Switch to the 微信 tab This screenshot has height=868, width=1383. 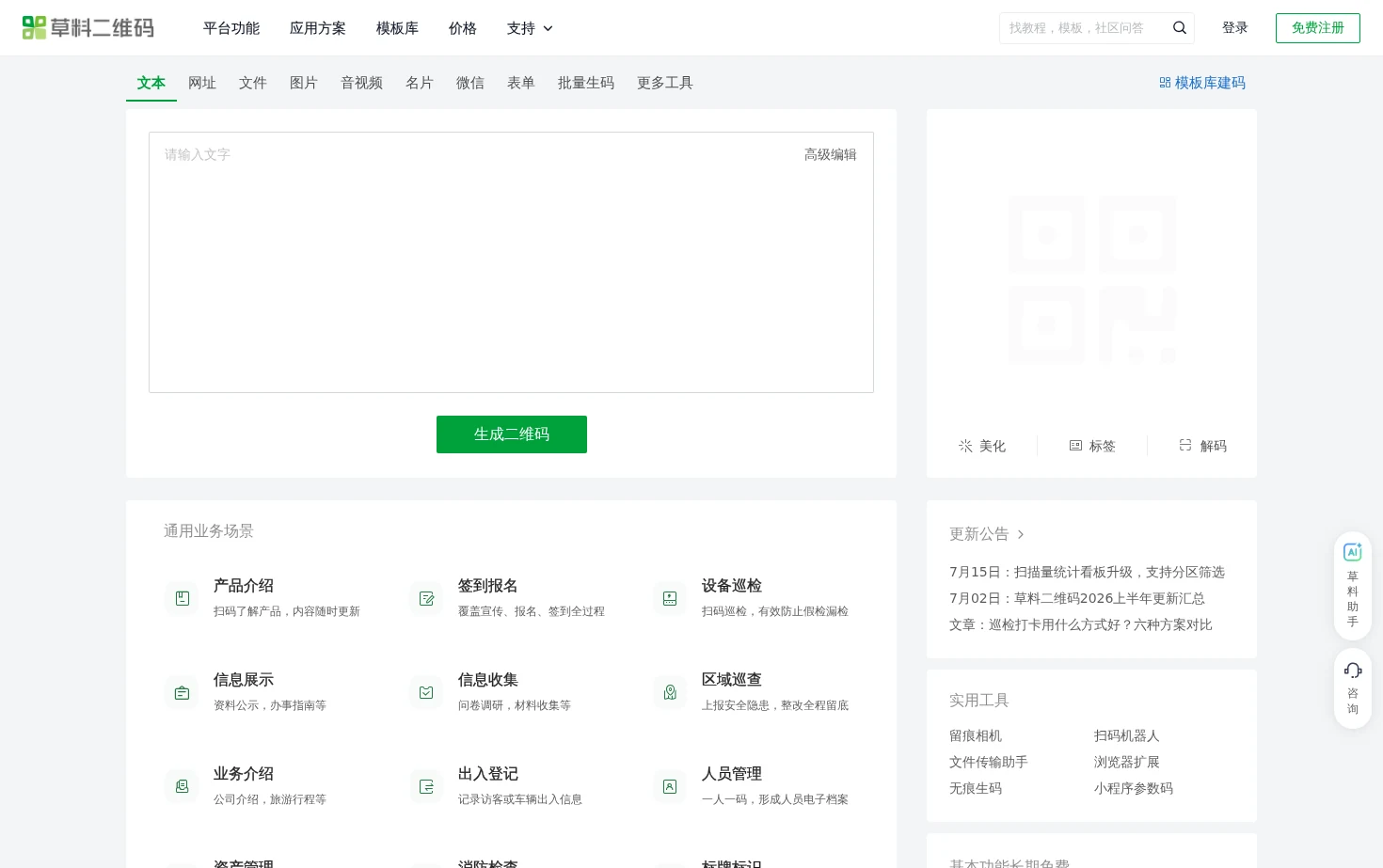click(470, 83)
